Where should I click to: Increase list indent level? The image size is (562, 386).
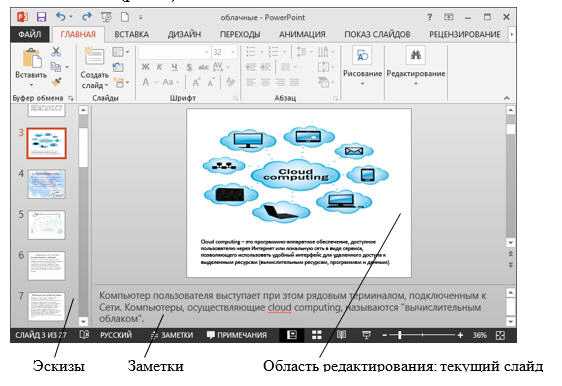[x=266, y=67]
